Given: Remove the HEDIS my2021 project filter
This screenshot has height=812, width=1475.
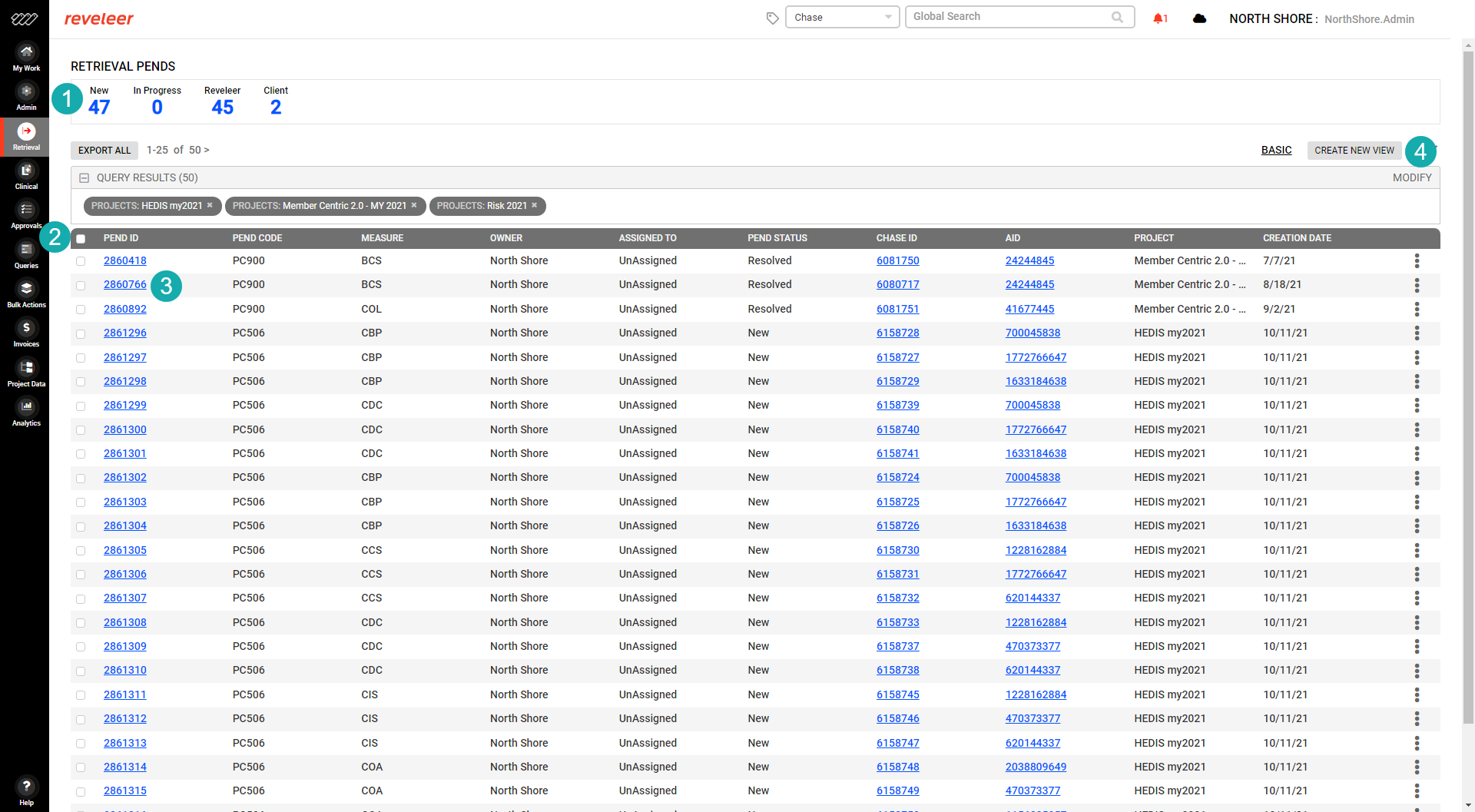Looking at the screenshot, I should (210, 206).
